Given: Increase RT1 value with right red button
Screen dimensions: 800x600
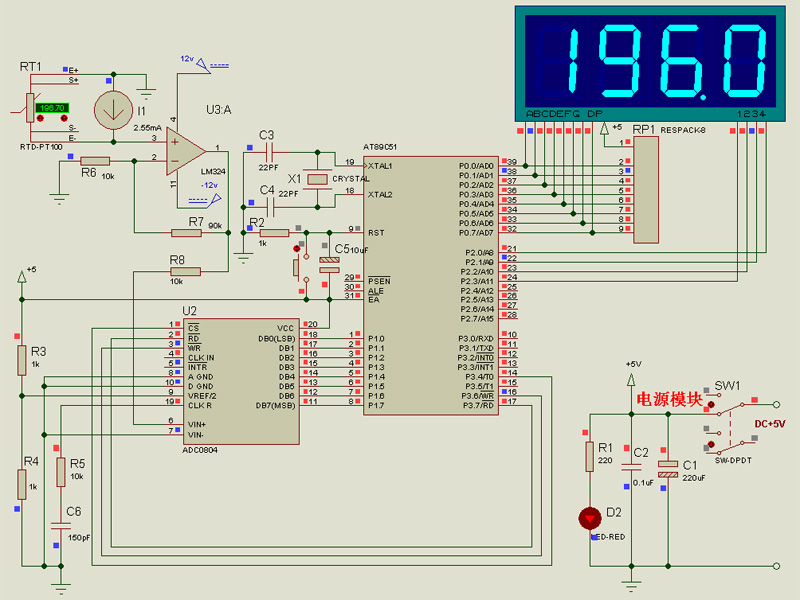Looking at the screenshot, I should point(64,118).
